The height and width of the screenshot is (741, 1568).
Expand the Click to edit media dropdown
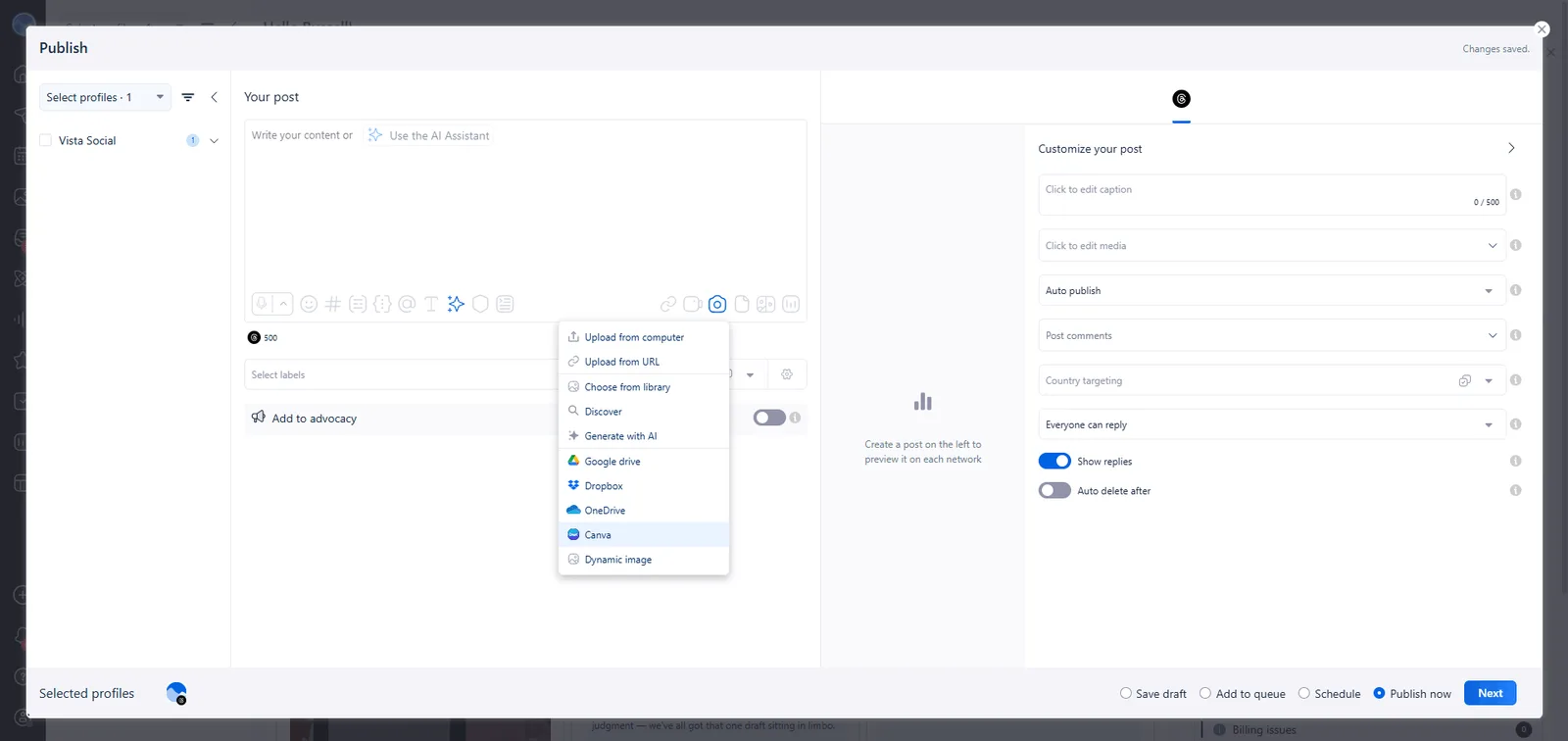1493,245
